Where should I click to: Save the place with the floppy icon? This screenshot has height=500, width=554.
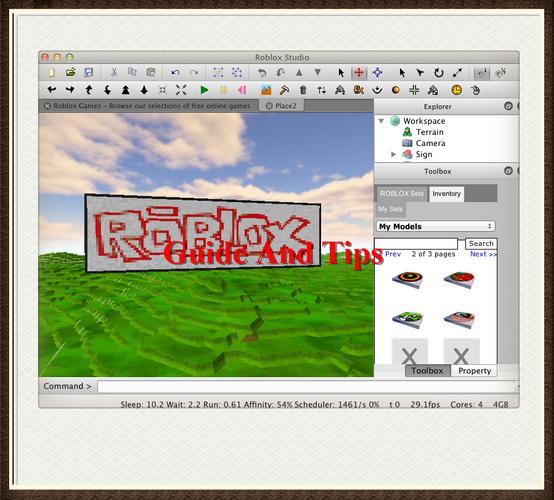tap(89, 72)
